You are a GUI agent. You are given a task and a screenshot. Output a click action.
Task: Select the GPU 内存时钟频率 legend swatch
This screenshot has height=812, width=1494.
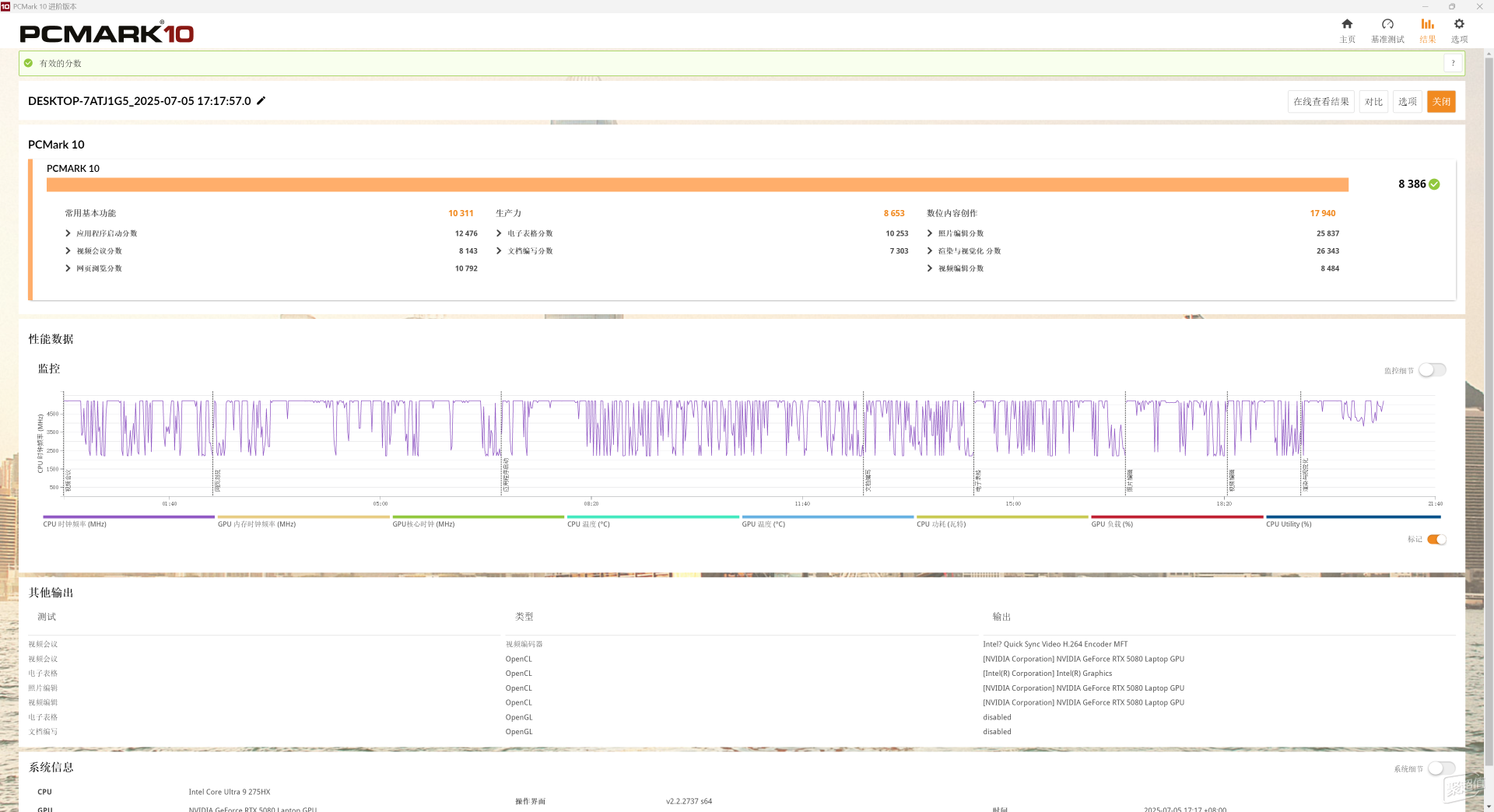tap(303, 516)
